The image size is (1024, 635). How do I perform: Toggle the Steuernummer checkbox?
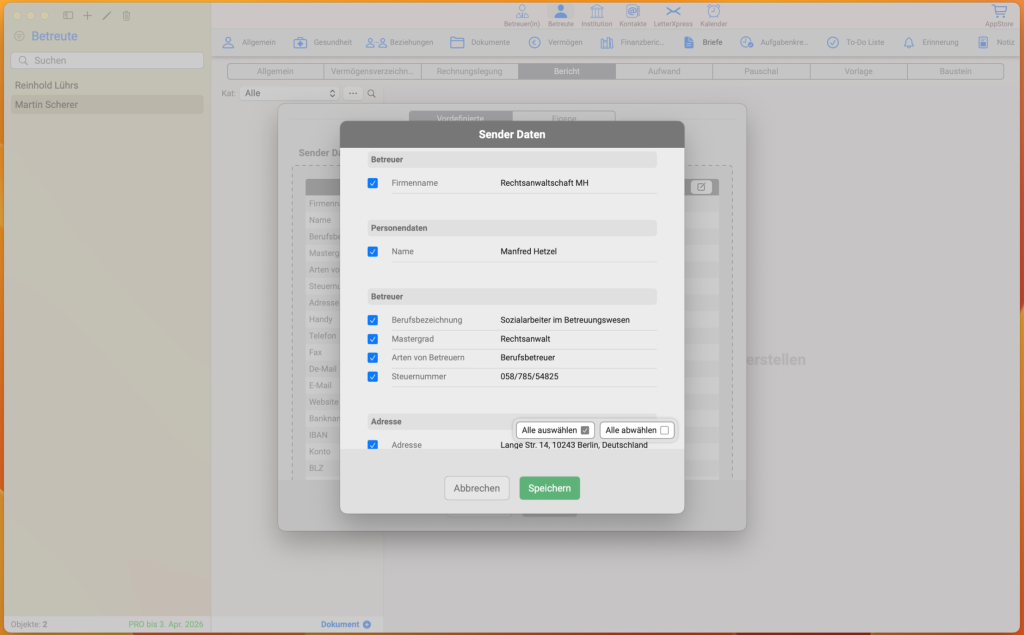[373, 377]
